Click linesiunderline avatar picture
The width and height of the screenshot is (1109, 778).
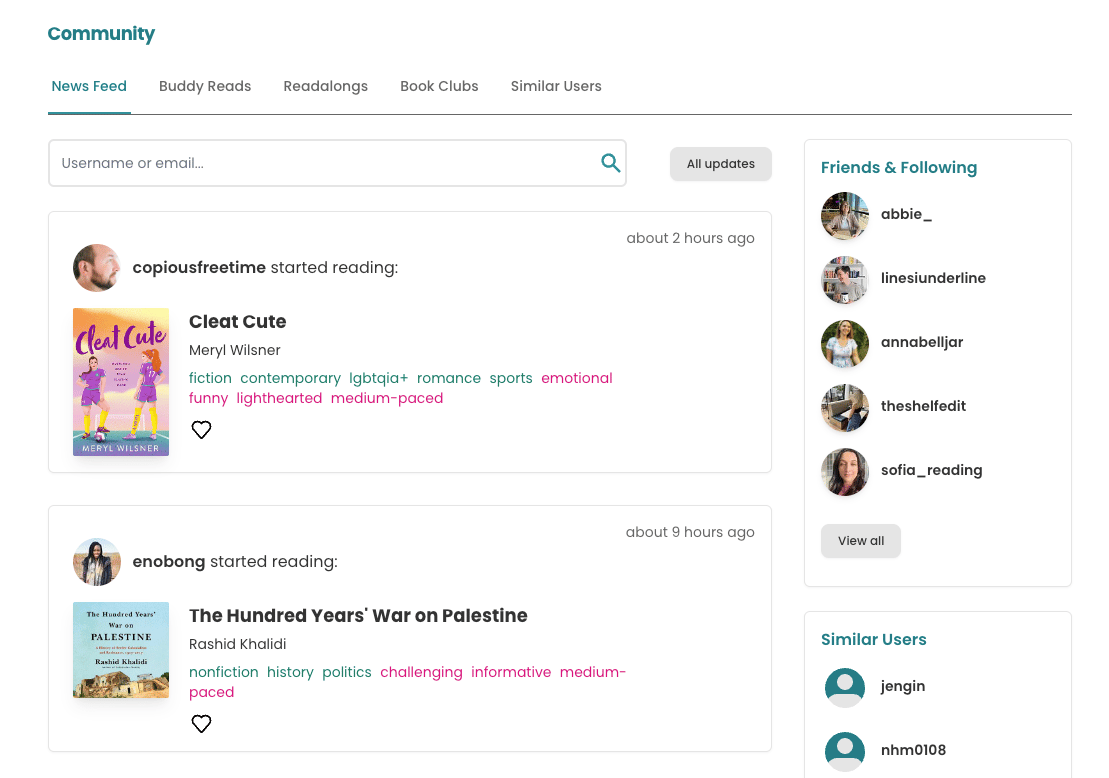[844, 279]
